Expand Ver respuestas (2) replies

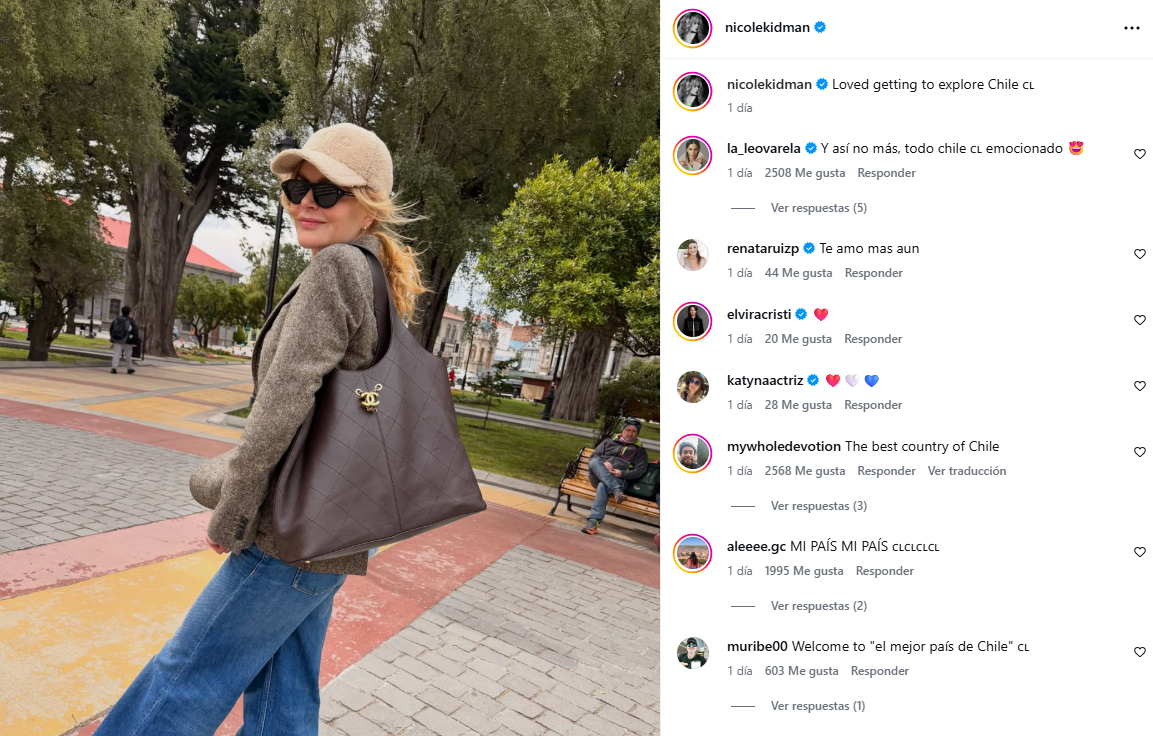tap(818, 606)
